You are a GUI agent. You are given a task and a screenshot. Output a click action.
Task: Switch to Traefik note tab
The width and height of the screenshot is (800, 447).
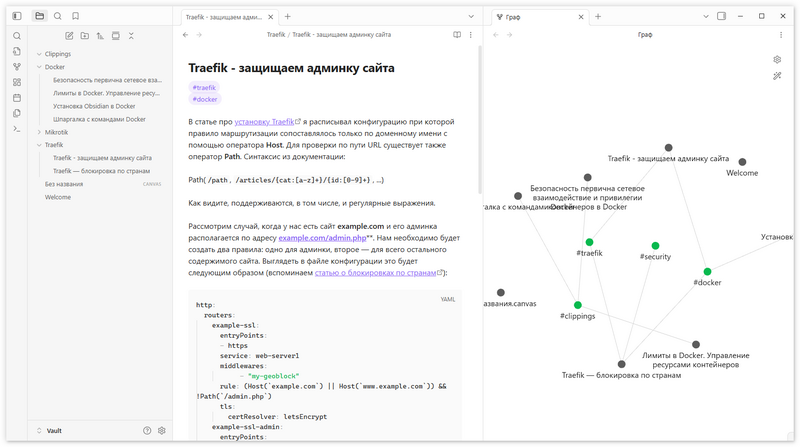[x=223, y=17]
